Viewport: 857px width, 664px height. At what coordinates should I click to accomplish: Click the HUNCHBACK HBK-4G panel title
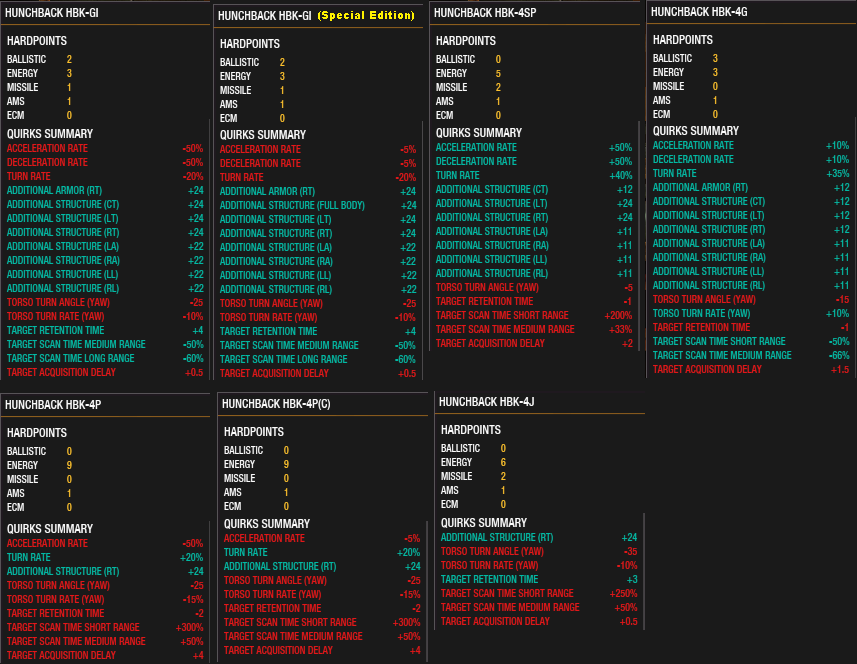[699, 12]
